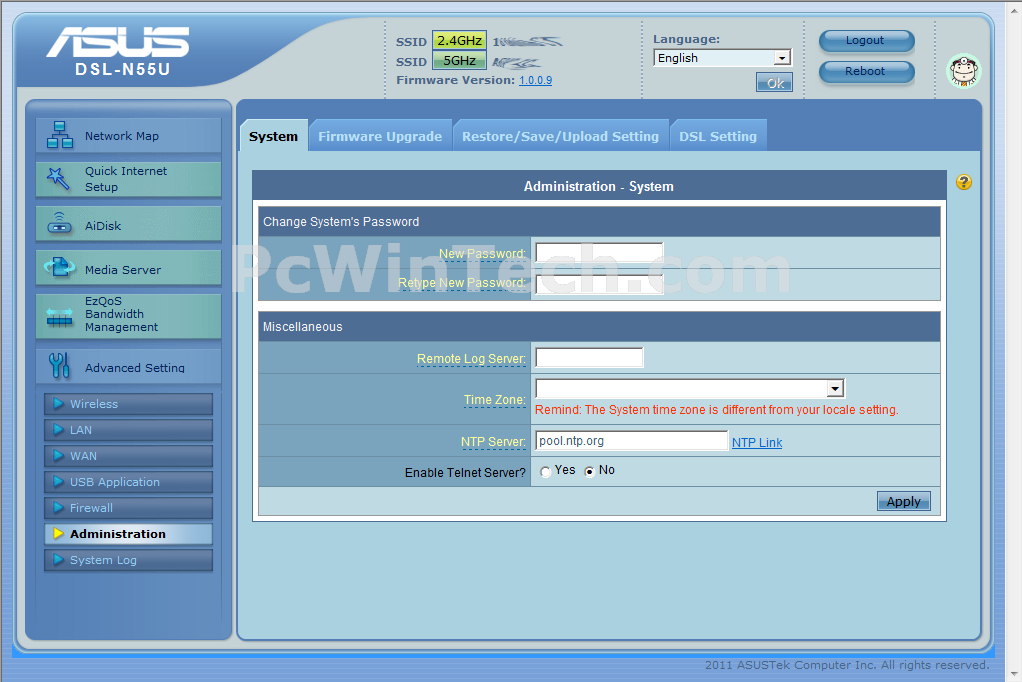1022x682 pixels.
Task: Click the Time Zone help label
Action: [495, 400]
